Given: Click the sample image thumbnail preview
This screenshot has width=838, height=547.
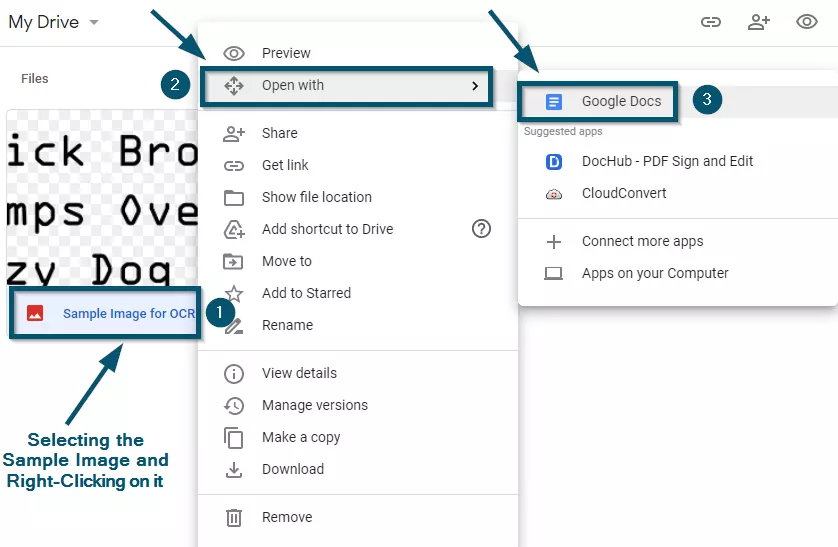Looking at the screenshot, I should (103, 199).
